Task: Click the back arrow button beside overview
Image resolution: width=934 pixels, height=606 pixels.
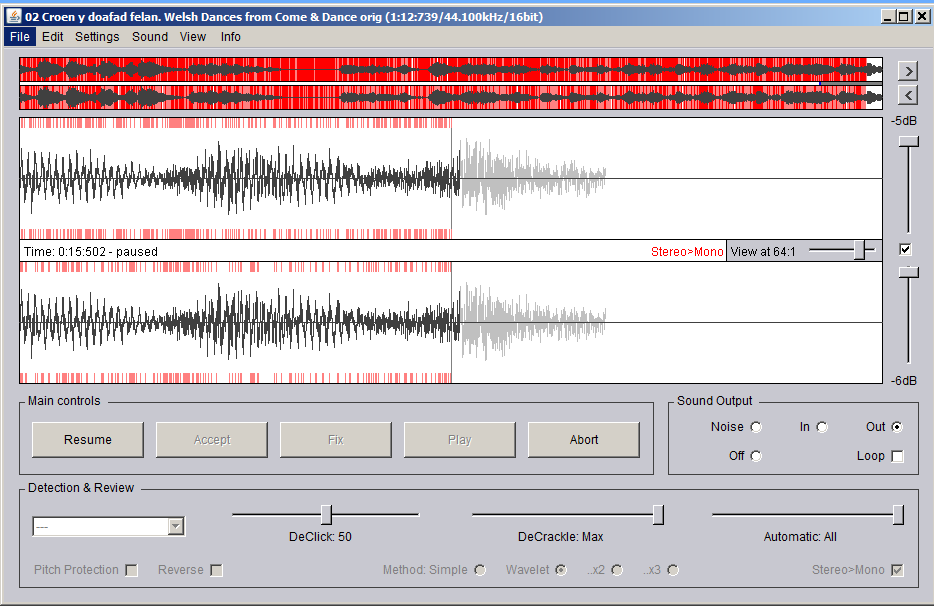Action: [907, 95]
